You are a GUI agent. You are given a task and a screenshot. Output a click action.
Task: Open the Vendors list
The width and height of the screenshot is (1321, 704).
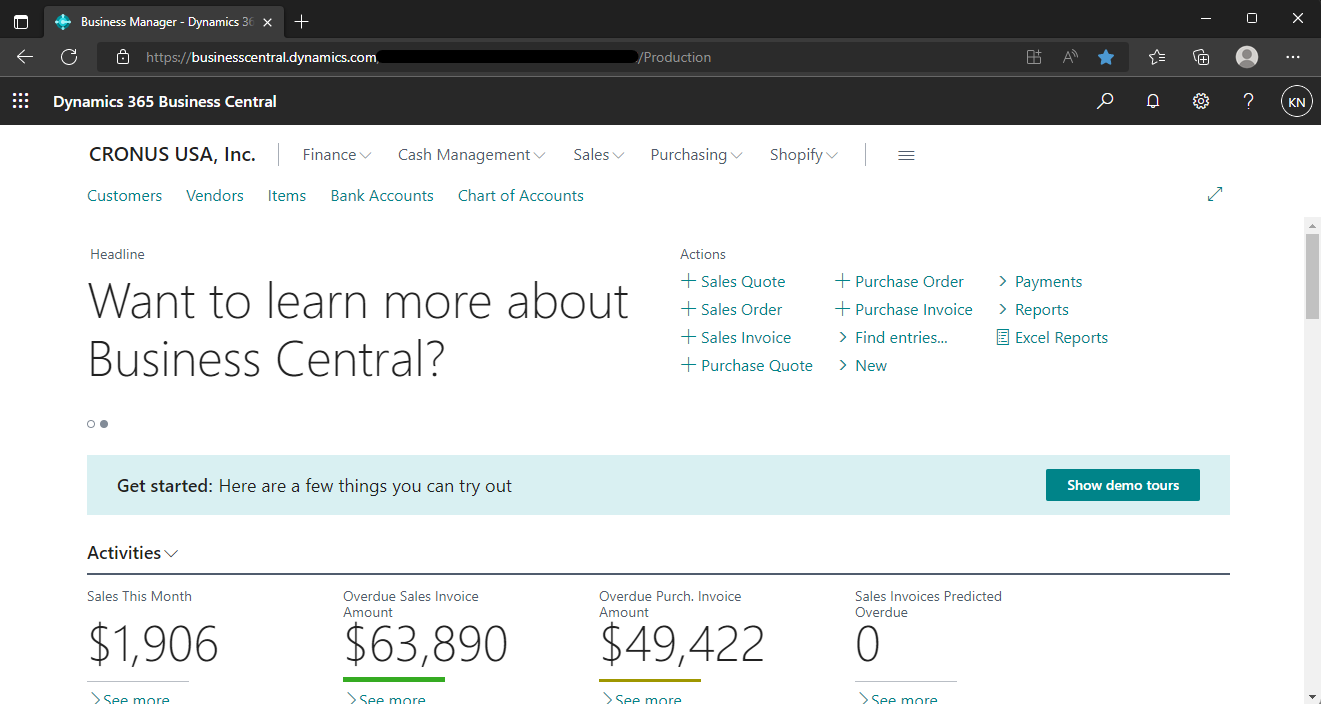[x=215, y=196]
